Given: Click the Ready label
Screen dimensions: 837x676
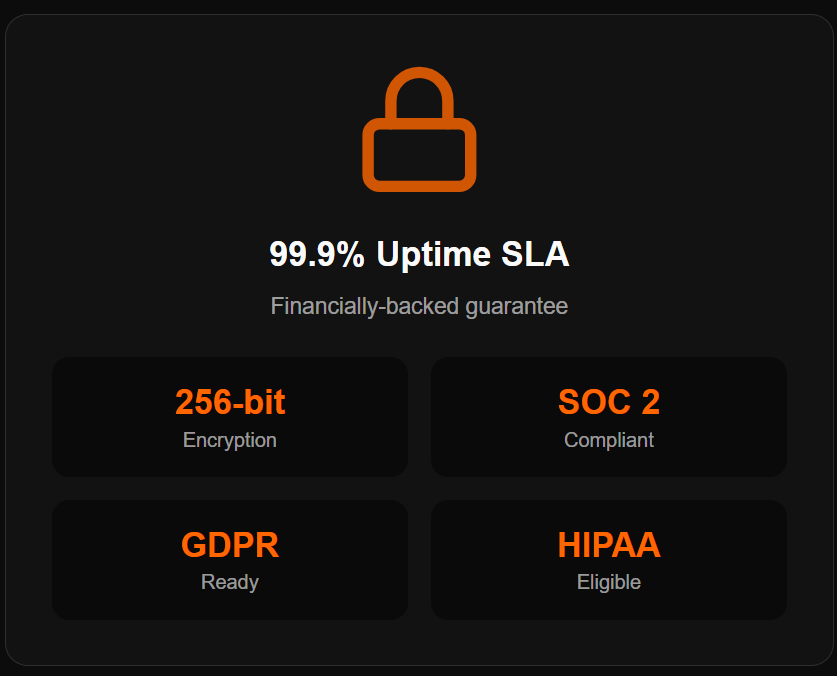Looking at the screenshot, I should [230, 582].
